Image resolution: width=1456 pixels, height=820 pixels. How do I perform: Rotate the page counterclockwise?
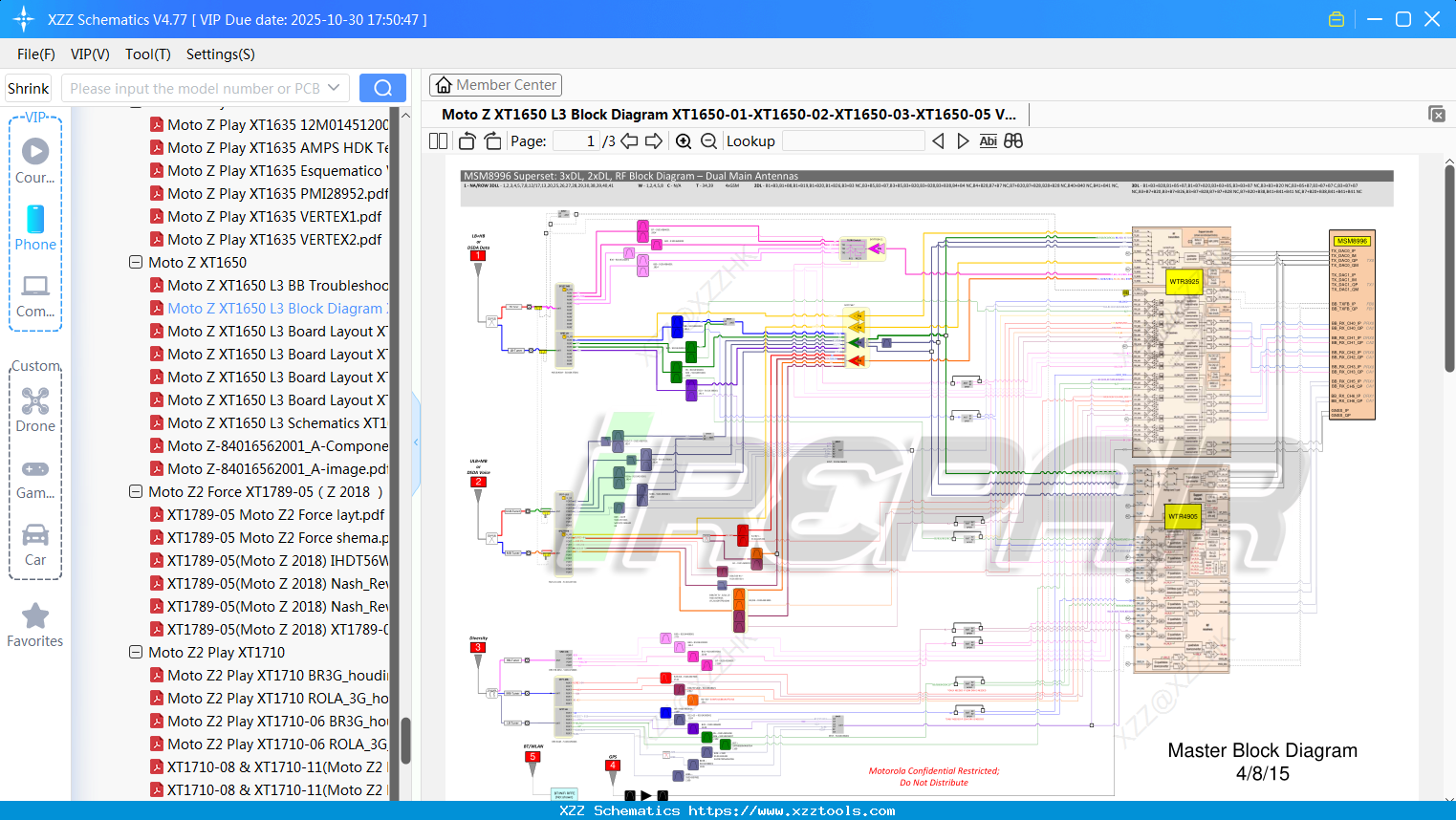pos(467,141)
